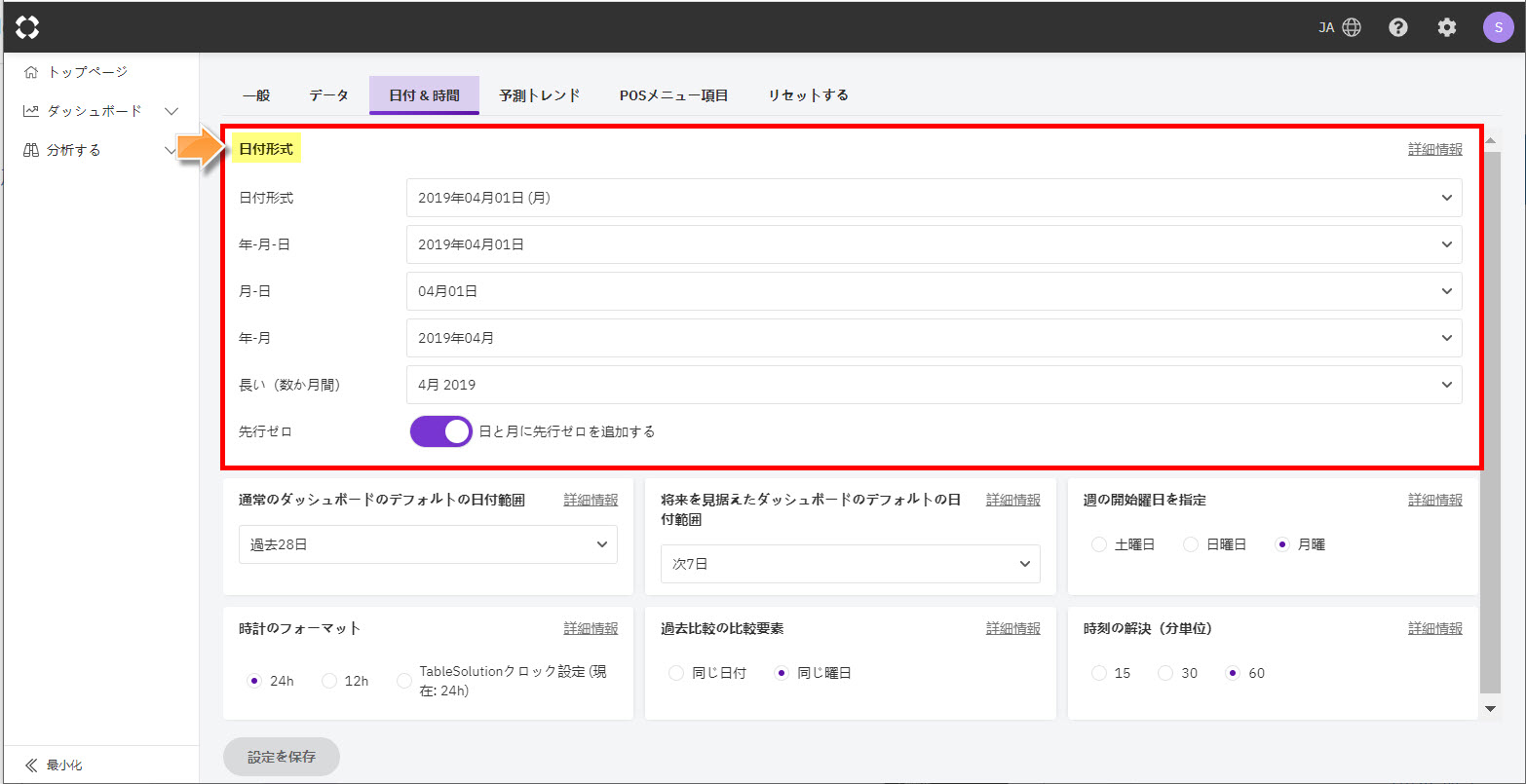This screenshot has width=1526, height=784.
Task: Open 詳細情報 for 時計のフォーマット
Action: [x=591, y=628]
